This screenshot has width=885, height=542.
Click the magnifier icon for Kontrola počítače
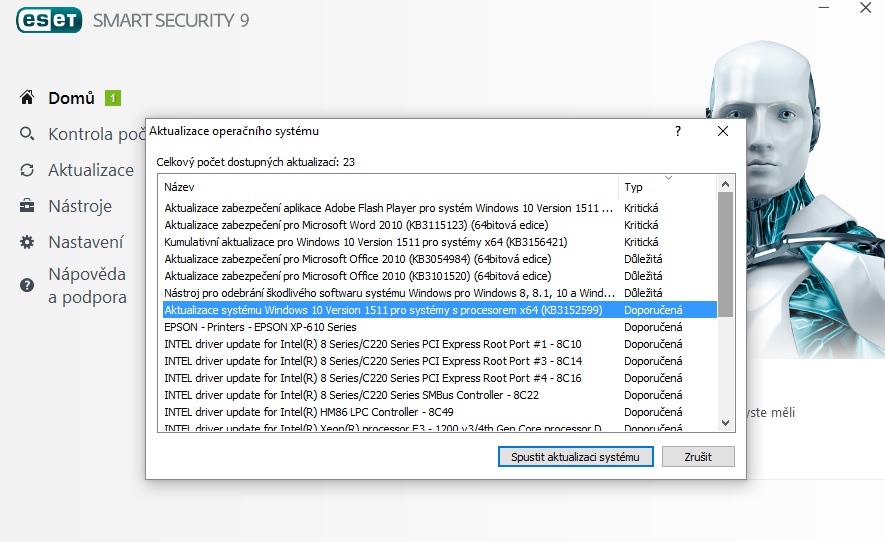(x=28, y=134)
